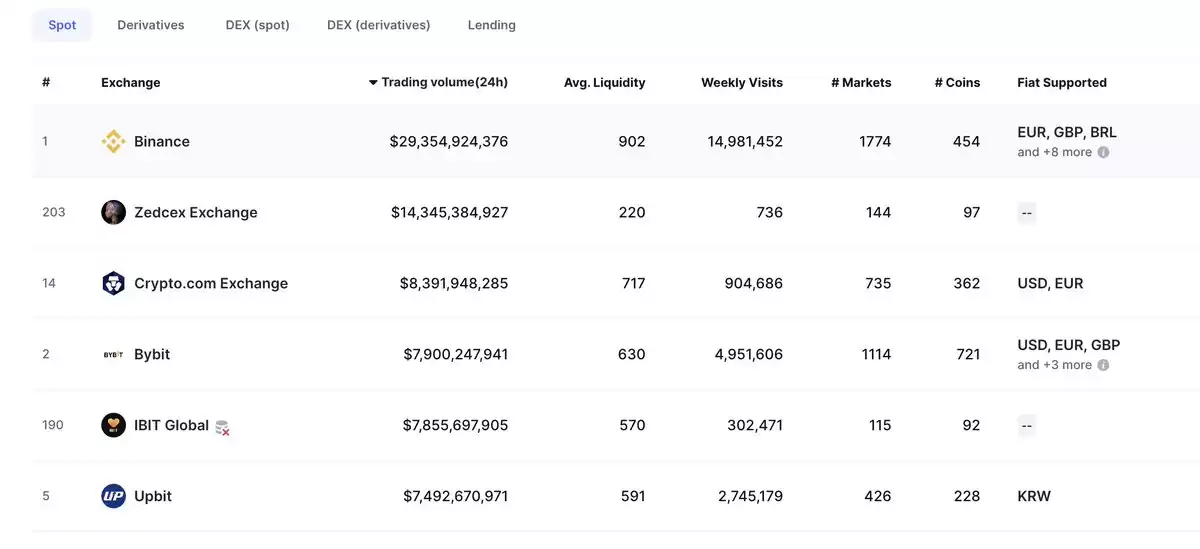Click Bybit volume $7,900,247,941
Screen dimensions: 1200x549
pos(456,354)
